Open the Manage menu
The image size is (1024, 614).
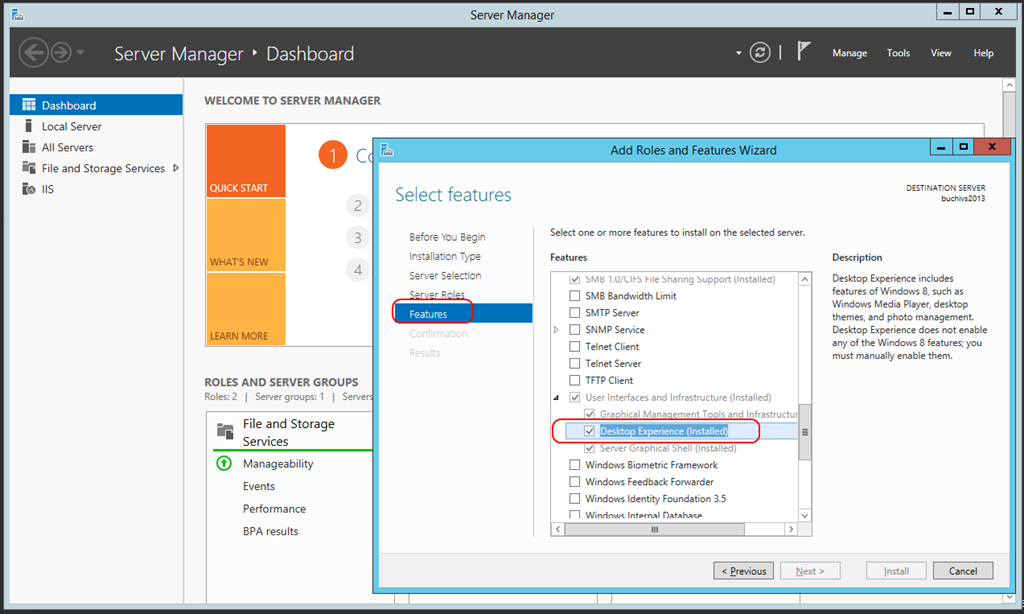(849, 53)
